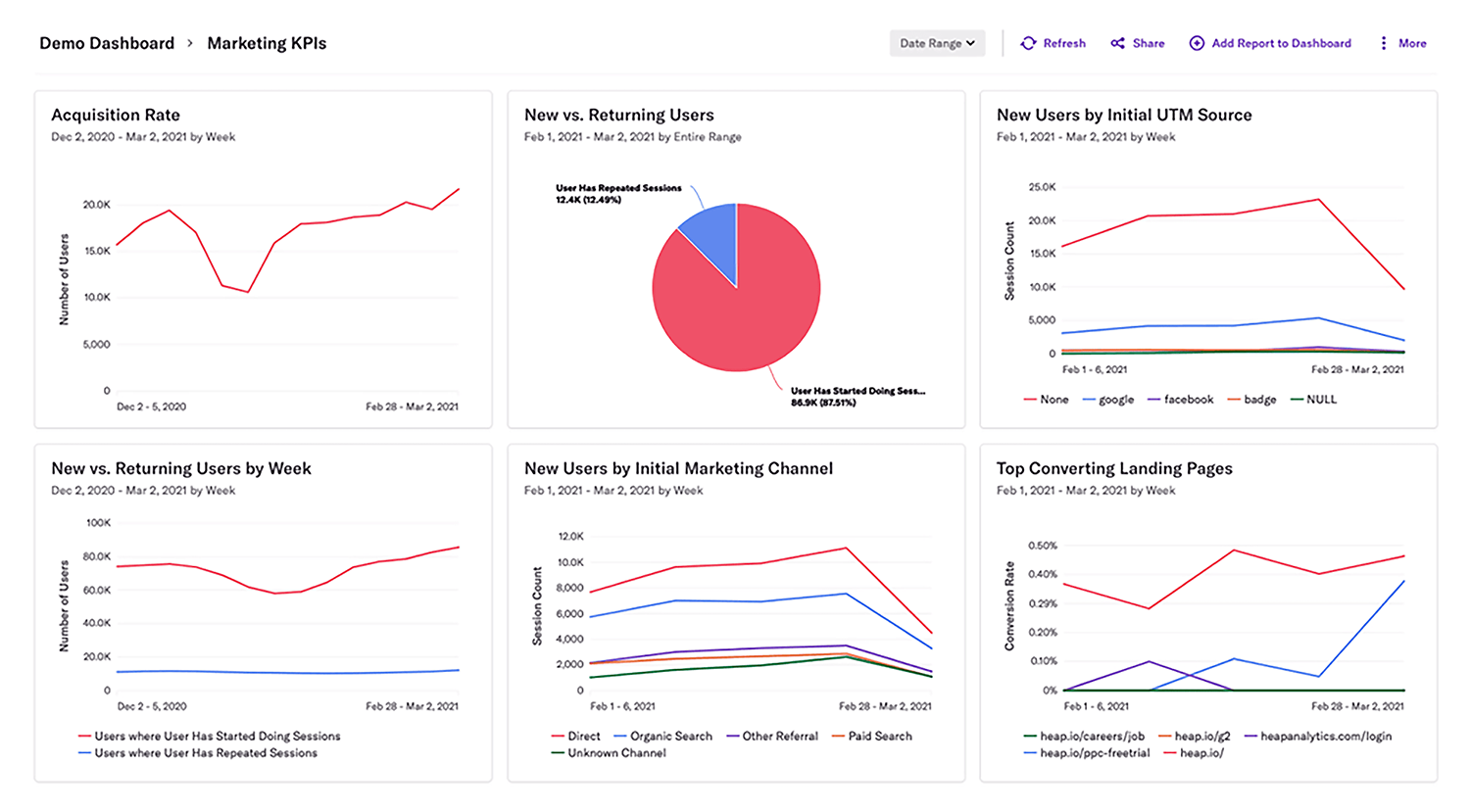Toggle the None legend series
This screenshot has width=1470, height=812.
coord(1046,400)
